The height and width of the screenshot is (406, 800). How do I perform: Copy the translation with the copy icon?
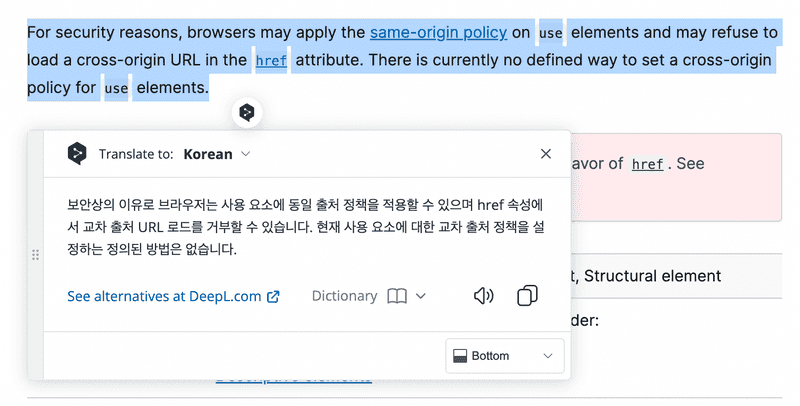click(527, 296)
